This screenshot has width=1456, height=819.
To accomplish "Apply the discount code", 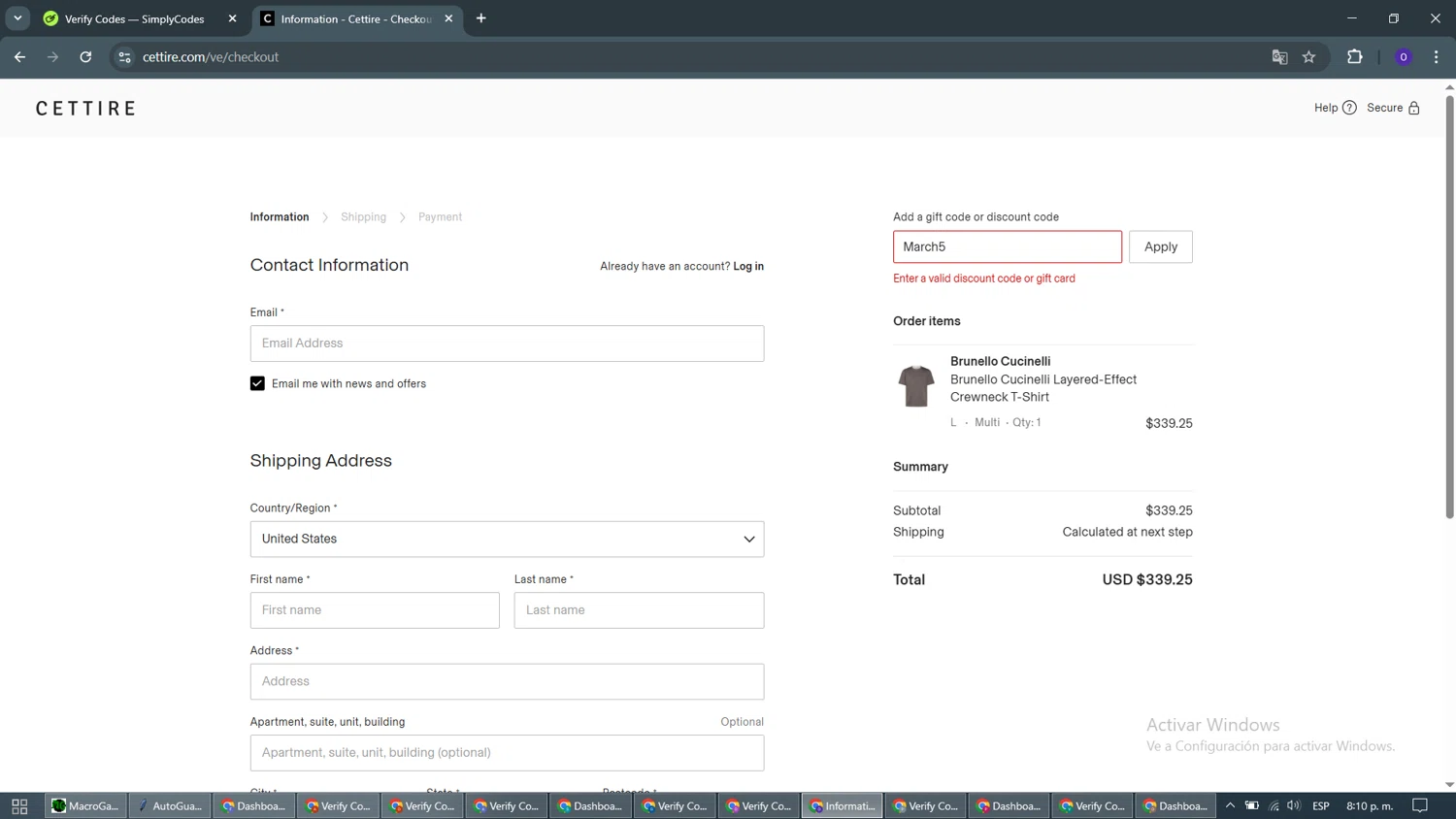I will pyautogui.click(x=1160, y=246).
